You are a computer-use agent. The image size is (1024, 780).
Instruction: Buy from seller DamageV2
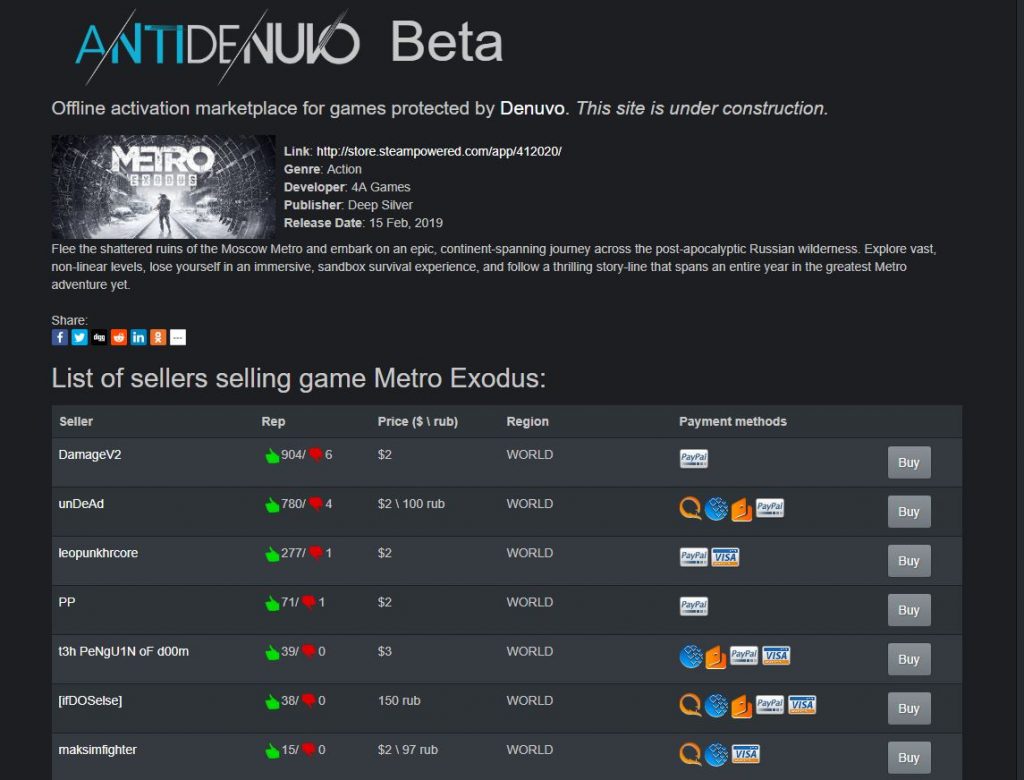908,463
